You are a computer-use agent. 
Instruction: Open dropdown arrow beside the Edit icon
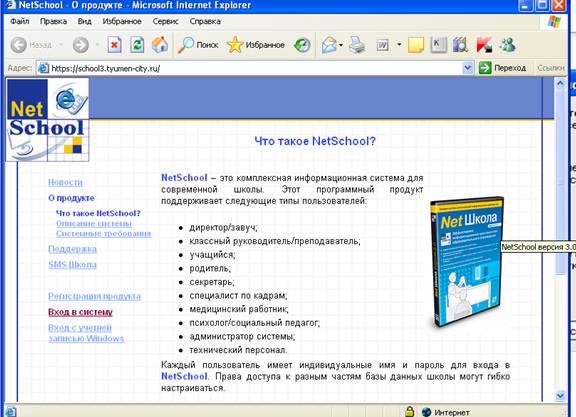[399, 45]
